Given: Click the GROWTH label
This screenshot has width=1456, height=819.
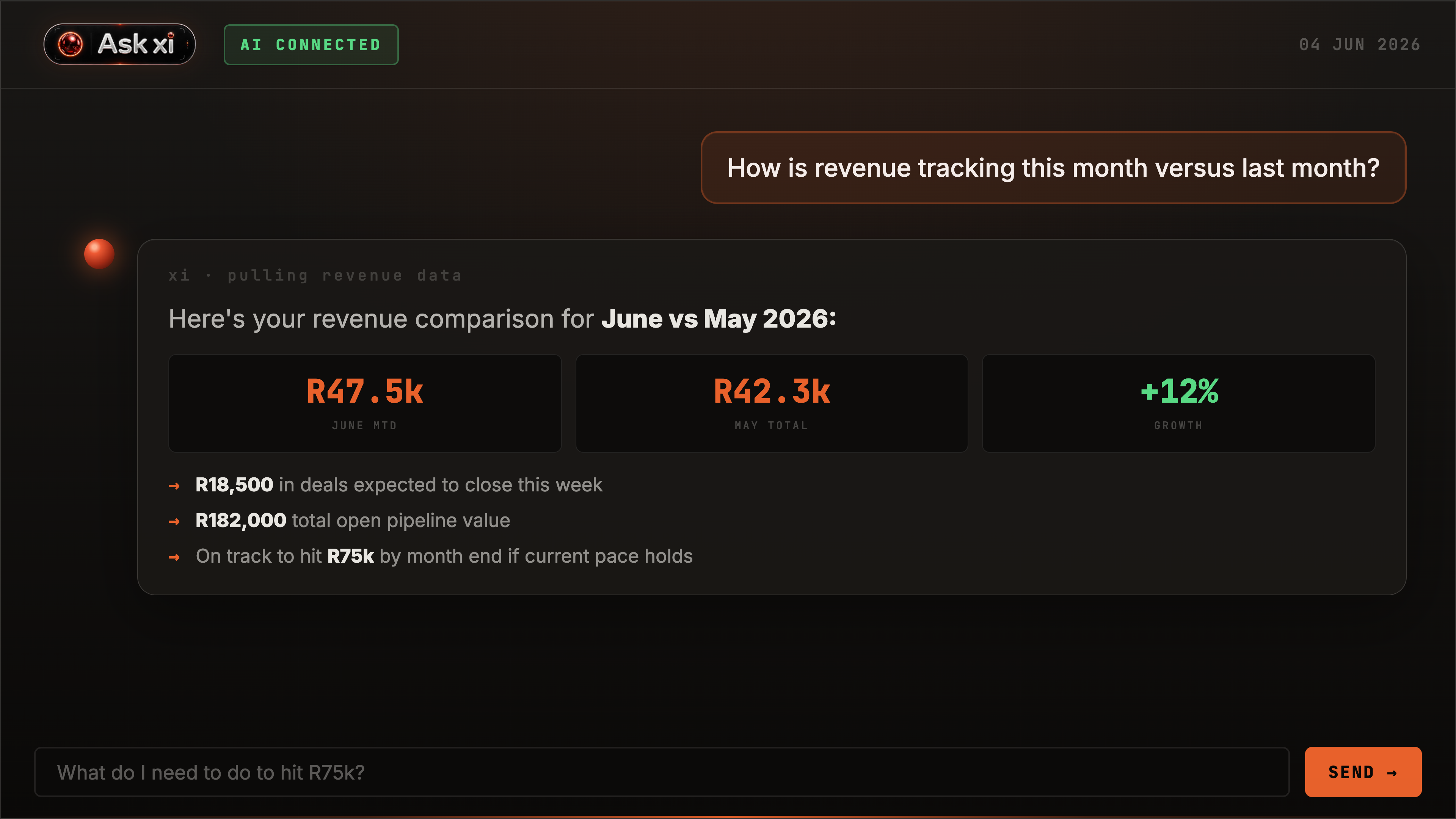Looking at the screenshot, I should tap(1178, 425).
